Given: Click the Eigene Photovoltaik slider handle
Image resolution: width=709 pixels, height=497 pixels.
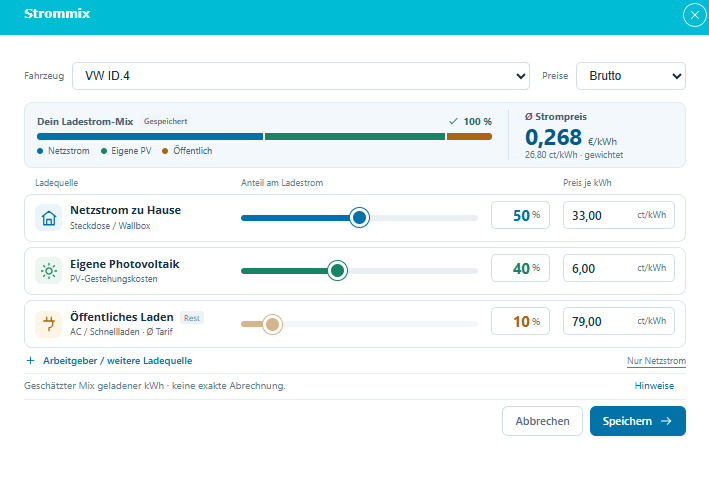Looking at the screenshot, I should click(x=337, y=270).
